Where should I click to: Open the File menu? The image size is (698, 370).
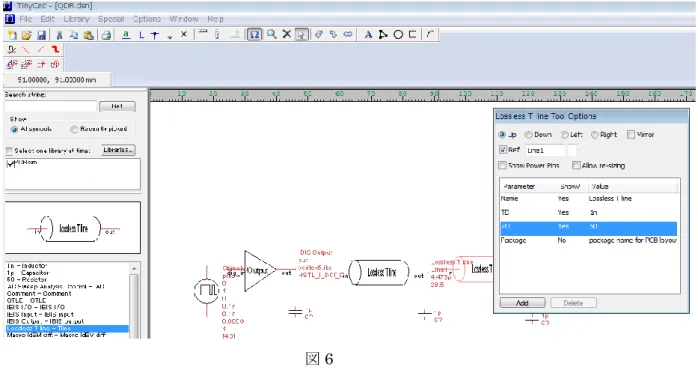pyautogui.click(x=25, y=19)
